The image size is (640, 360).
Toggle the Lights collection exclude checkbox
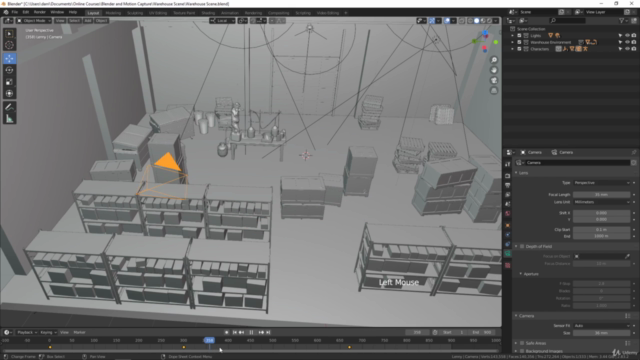(x=519, y=36)
